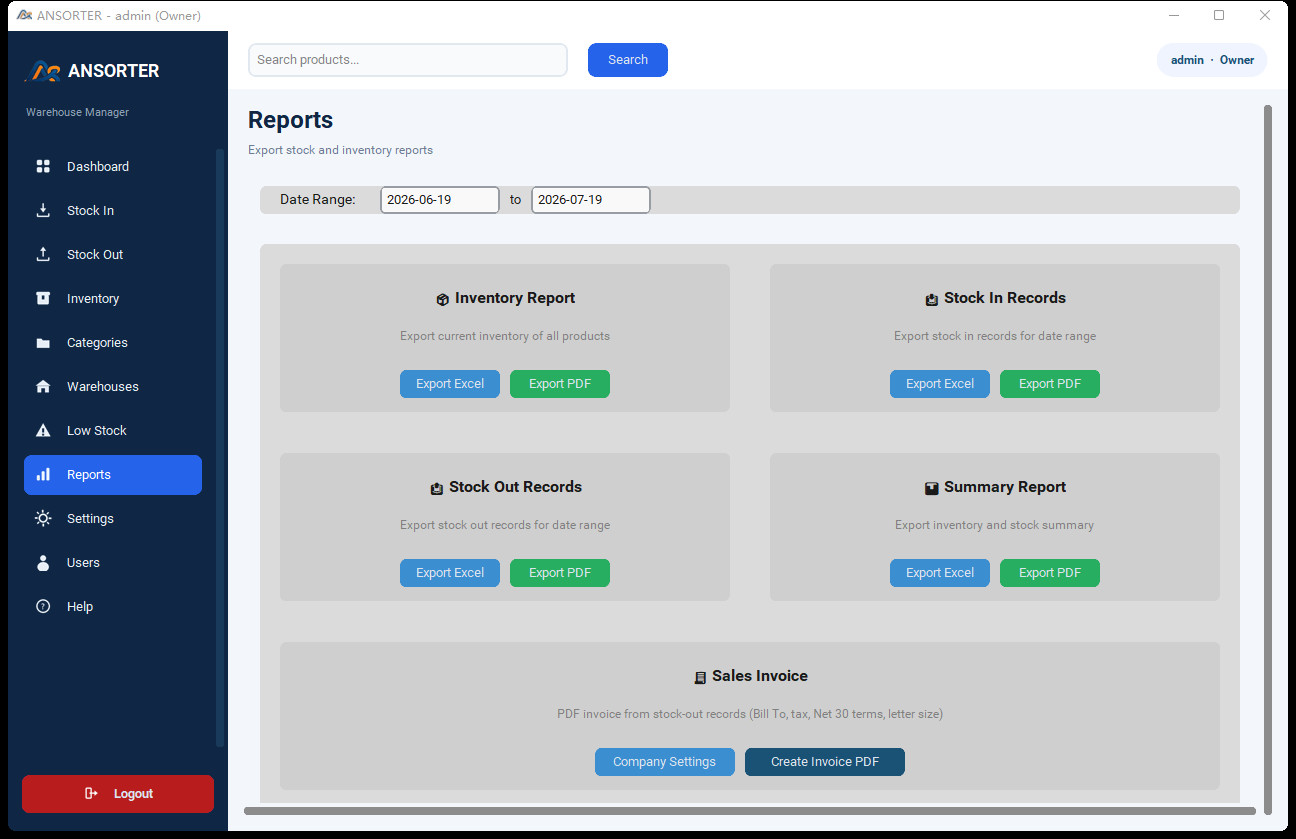Focus the Search products field

pos(408,60)
